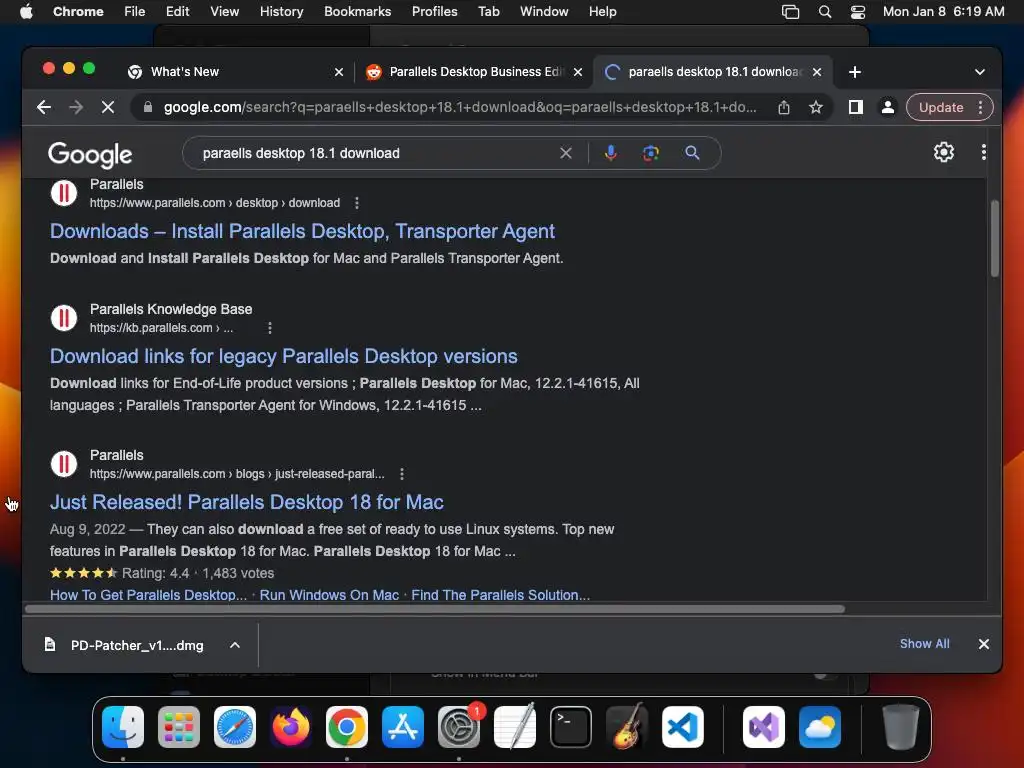Open Stage Manager windows icon in menu bar
Image resolution: width=1024 pixels, height=768 pixels.
click(790, 12)
